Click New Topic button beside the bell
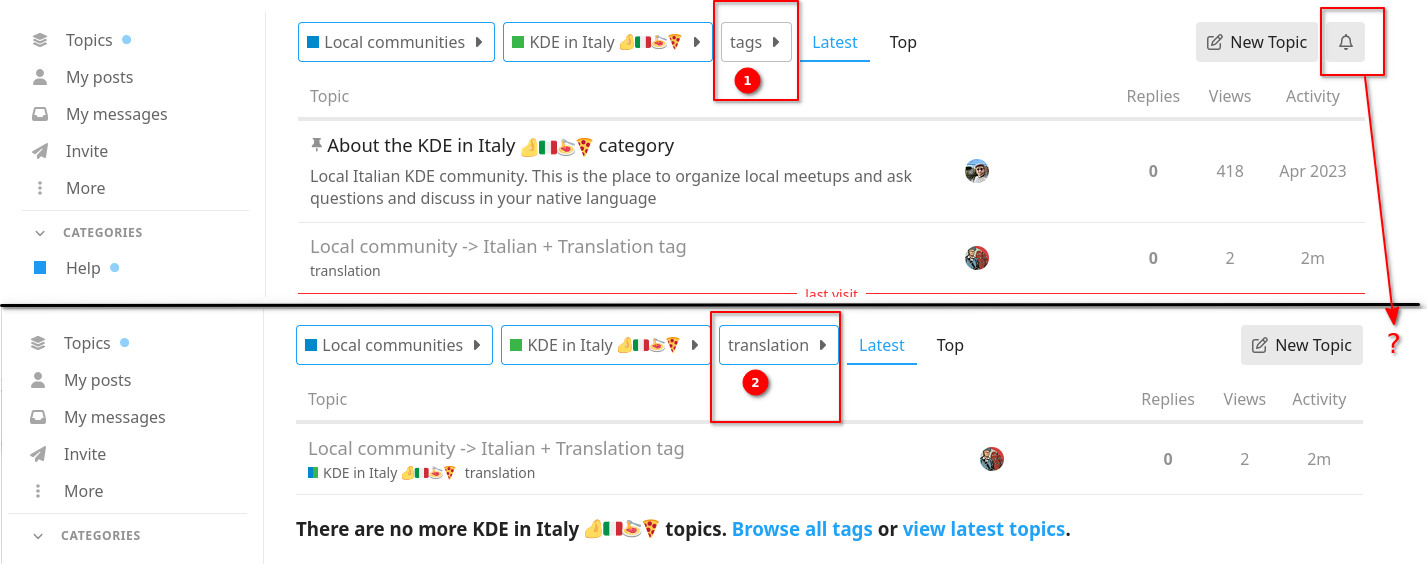The height and width of the screenshot is (564, 1427). 1257,42
